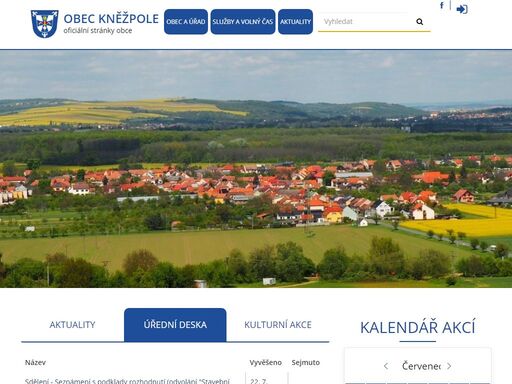Open the SLUŽBY A VOLNÝ ČAS menu
Screen dimensions: 512x384
pyautogui.click(x=243, y=22)
